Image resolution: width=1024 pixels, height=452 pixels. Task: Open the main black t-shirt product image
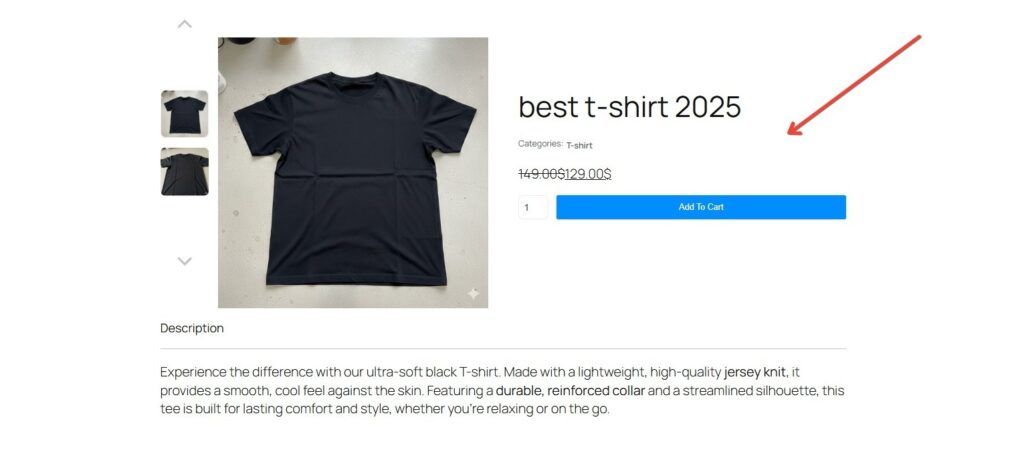coord(353,172)
